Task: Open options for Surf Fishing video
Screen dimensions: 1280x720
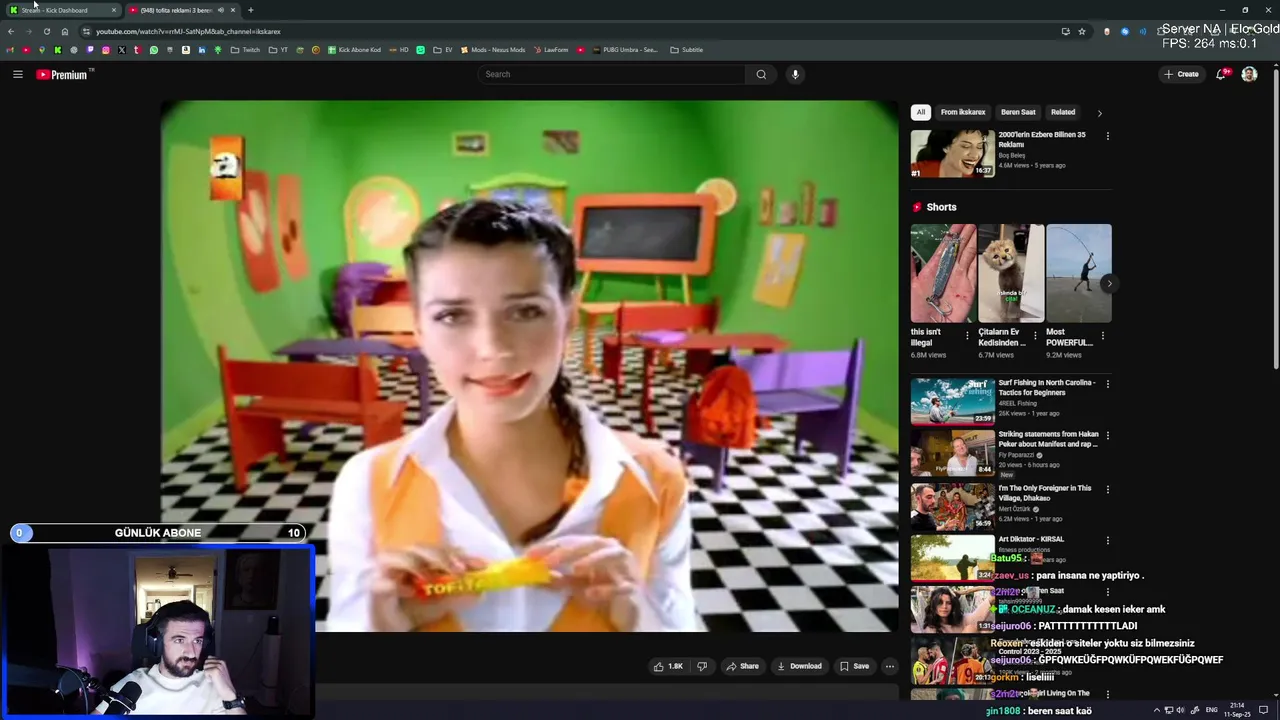Action: [1107, 383]
